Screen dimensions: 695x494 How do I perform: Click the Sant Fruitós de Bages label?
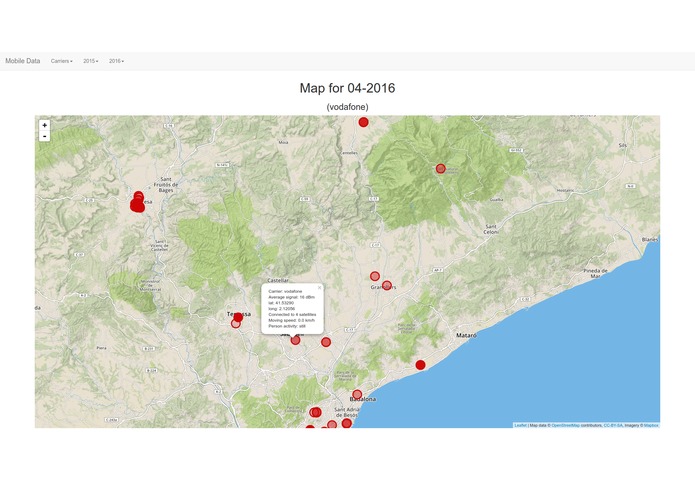tap(166, 184)
